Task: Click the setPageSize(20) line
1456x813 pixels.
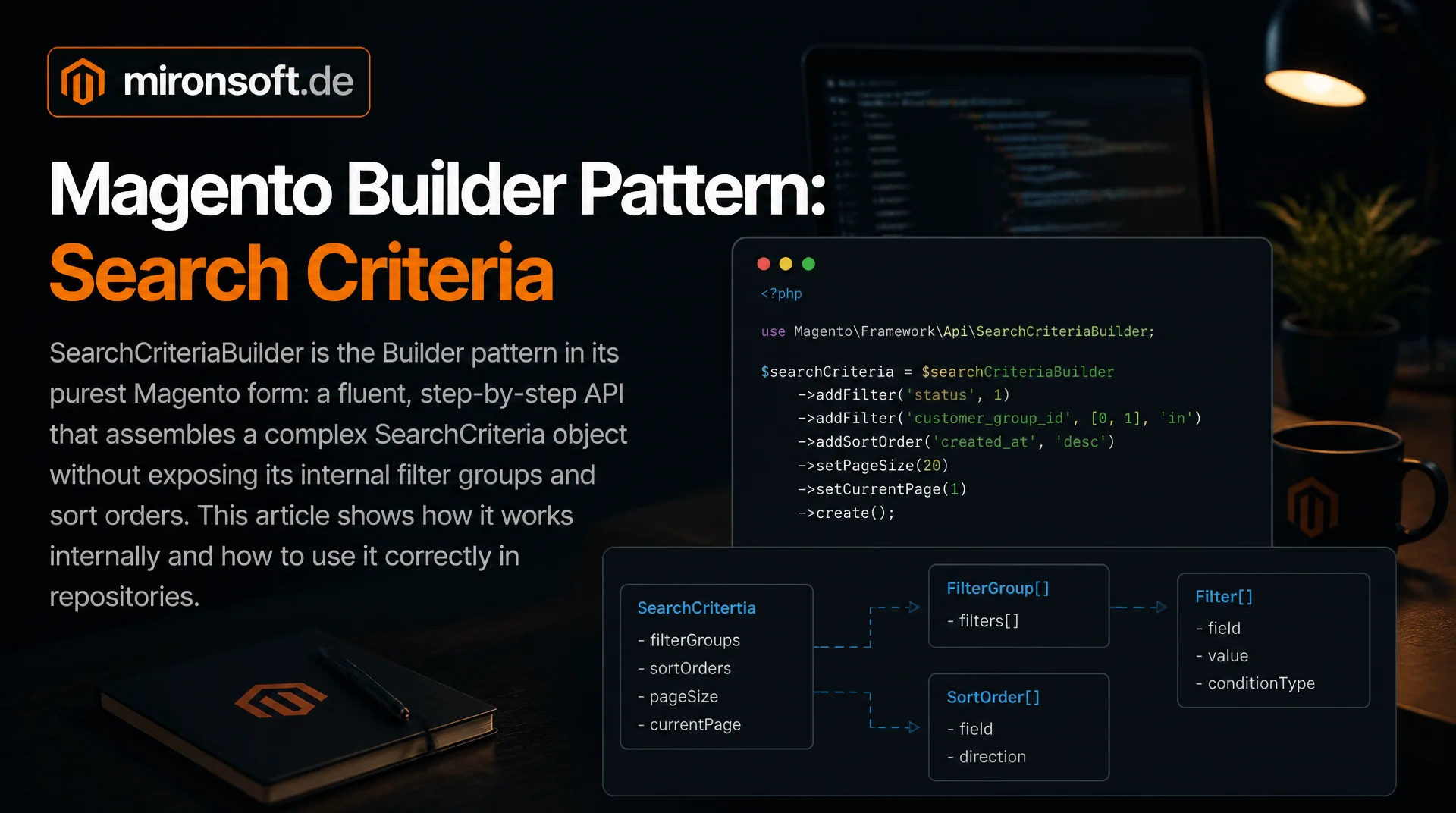Action: [873, 466]
